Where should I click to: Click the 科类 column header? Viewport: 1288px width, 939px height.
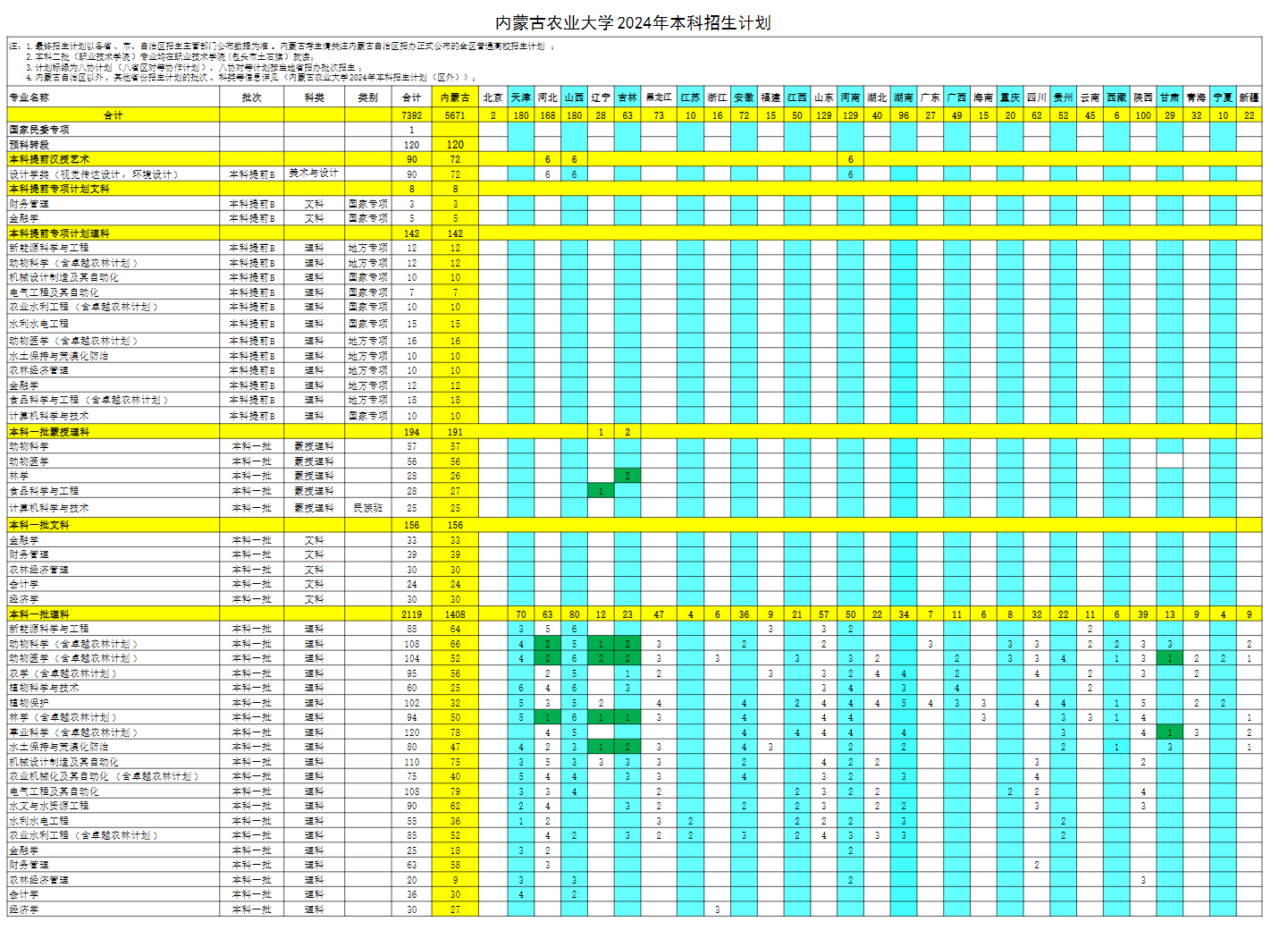315,97
